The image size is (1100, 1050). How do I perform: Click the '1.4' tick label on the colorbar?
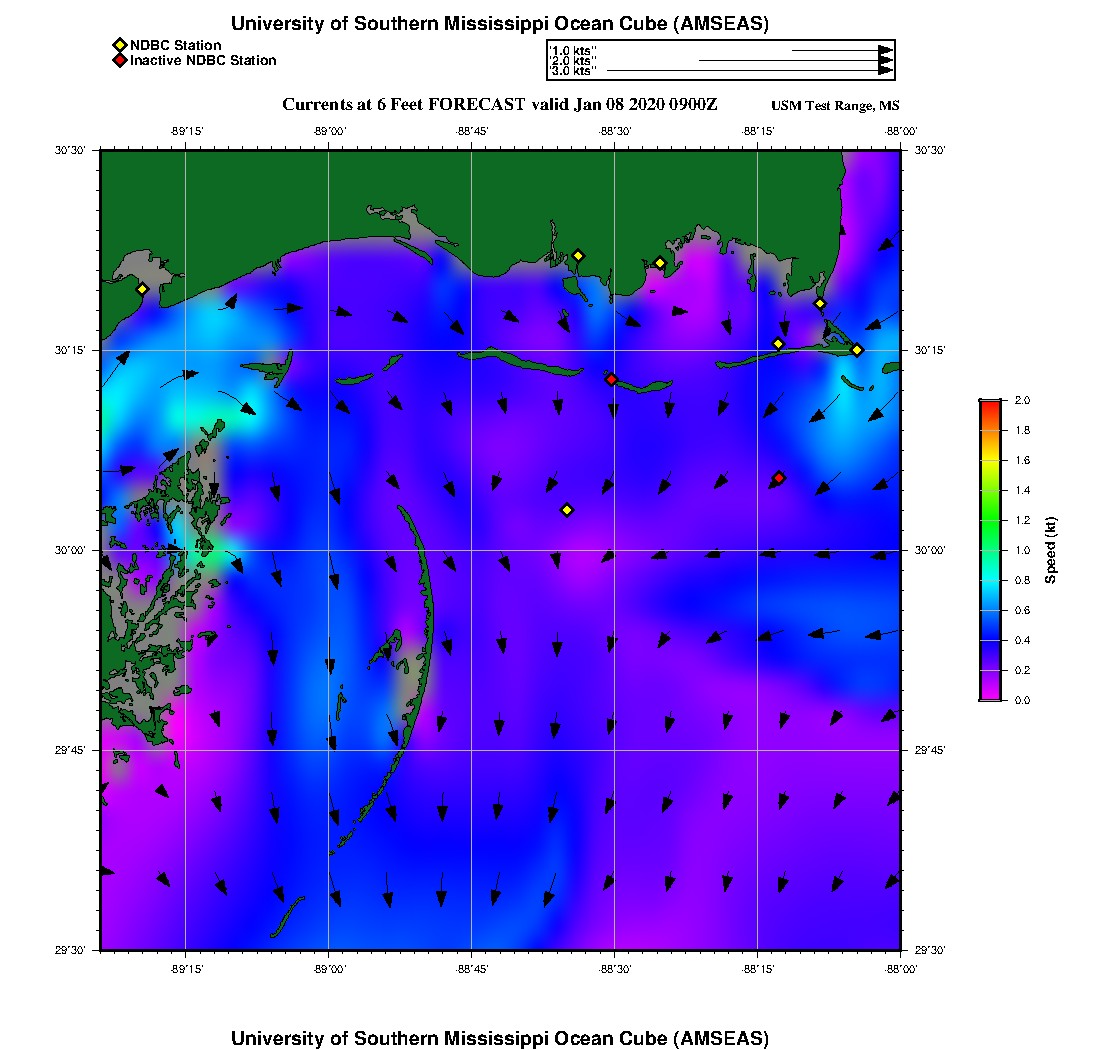[1022, 490]
